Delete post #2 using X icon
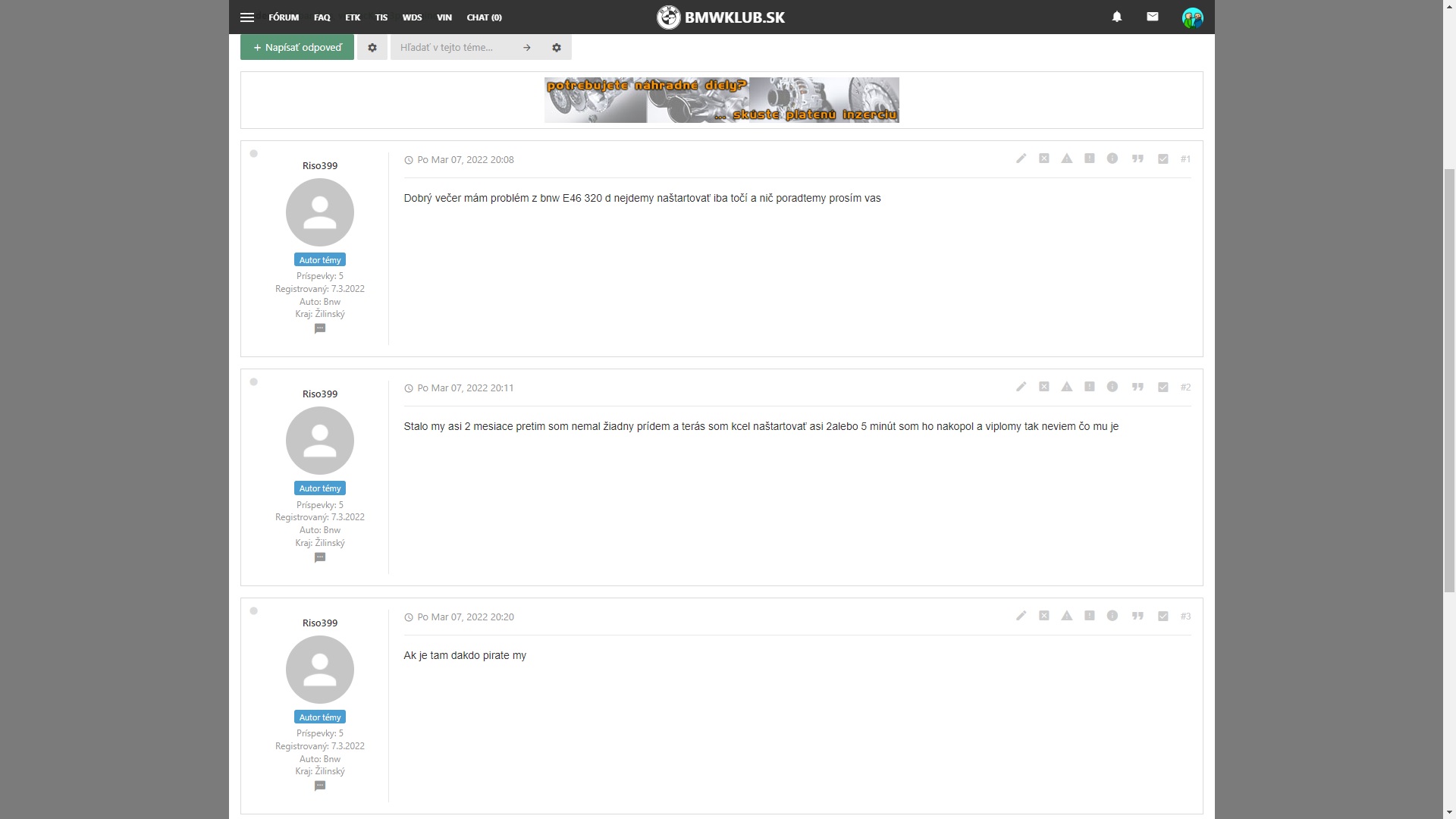This screenshot has width=1456, height=819. coord(1043,387)
